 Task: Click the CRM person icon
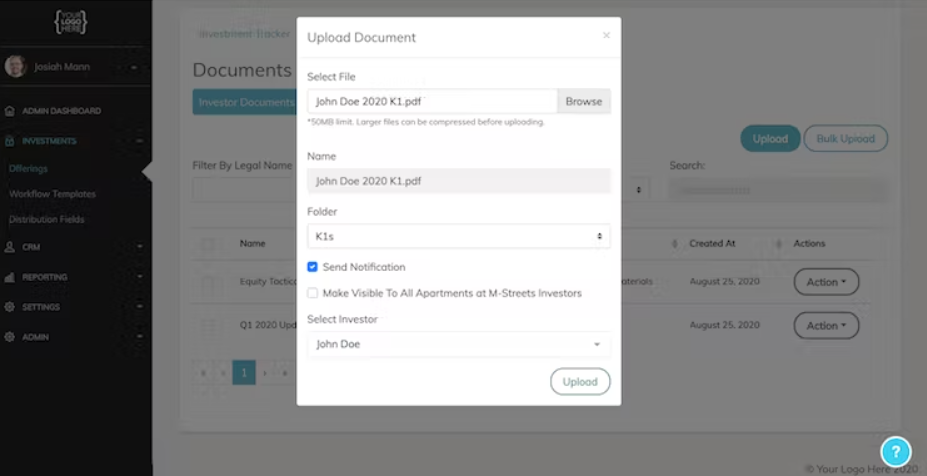10,246
